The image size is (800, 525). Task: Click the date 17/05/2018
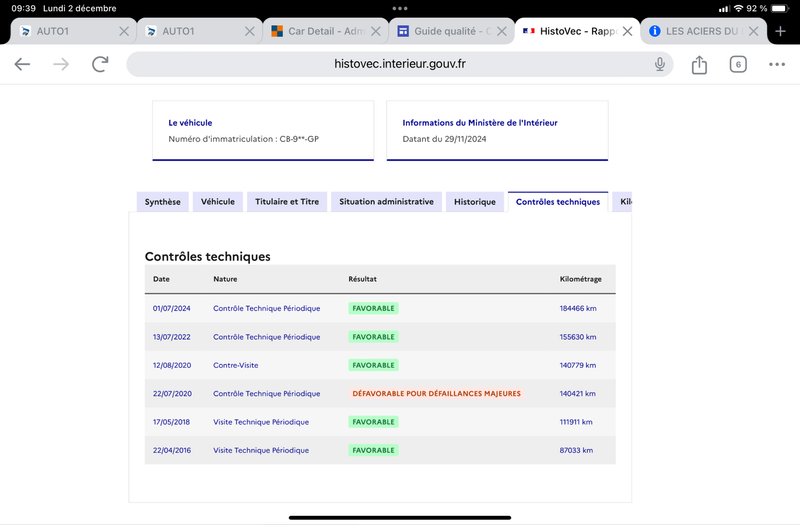171,422
